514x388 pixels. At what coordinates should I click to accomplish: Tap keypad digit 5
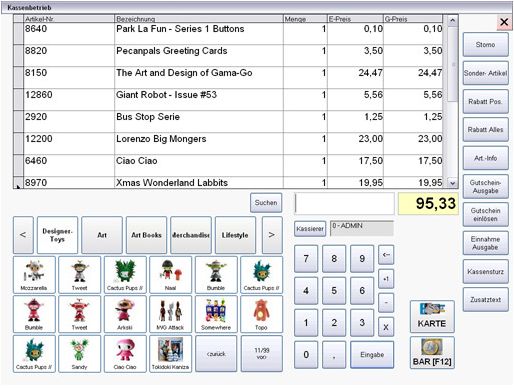pos(334,291)
